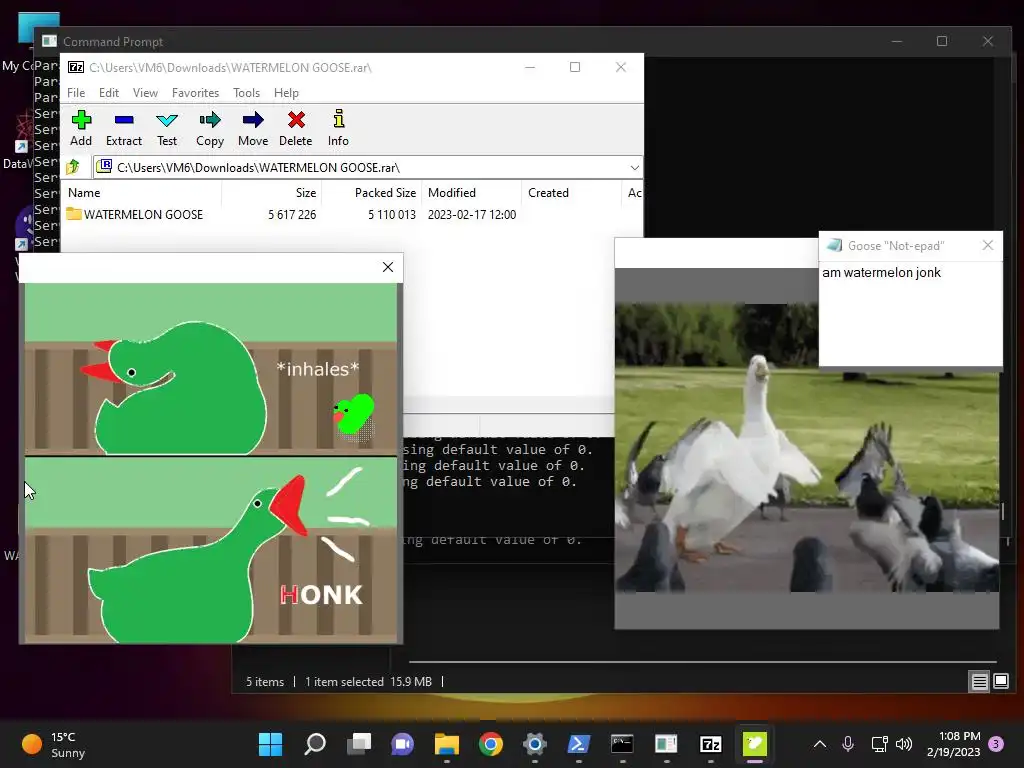1024x768 pixels.
Task: Expand the 7-Zip address path dropdown
Action: [x=634, y=168]
